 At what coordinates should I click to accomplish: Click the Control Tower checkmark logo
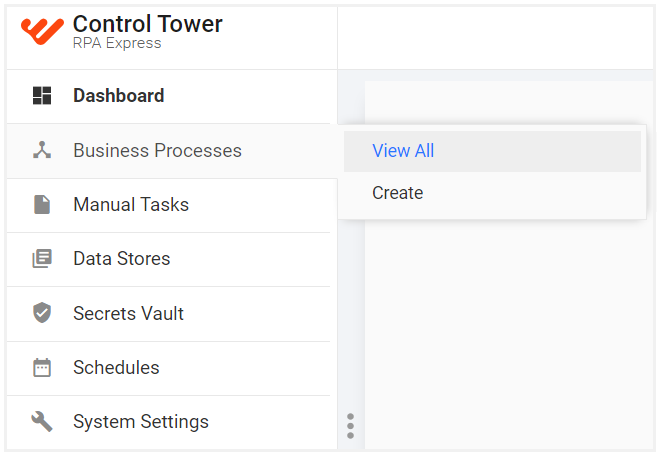pos(42,31)
